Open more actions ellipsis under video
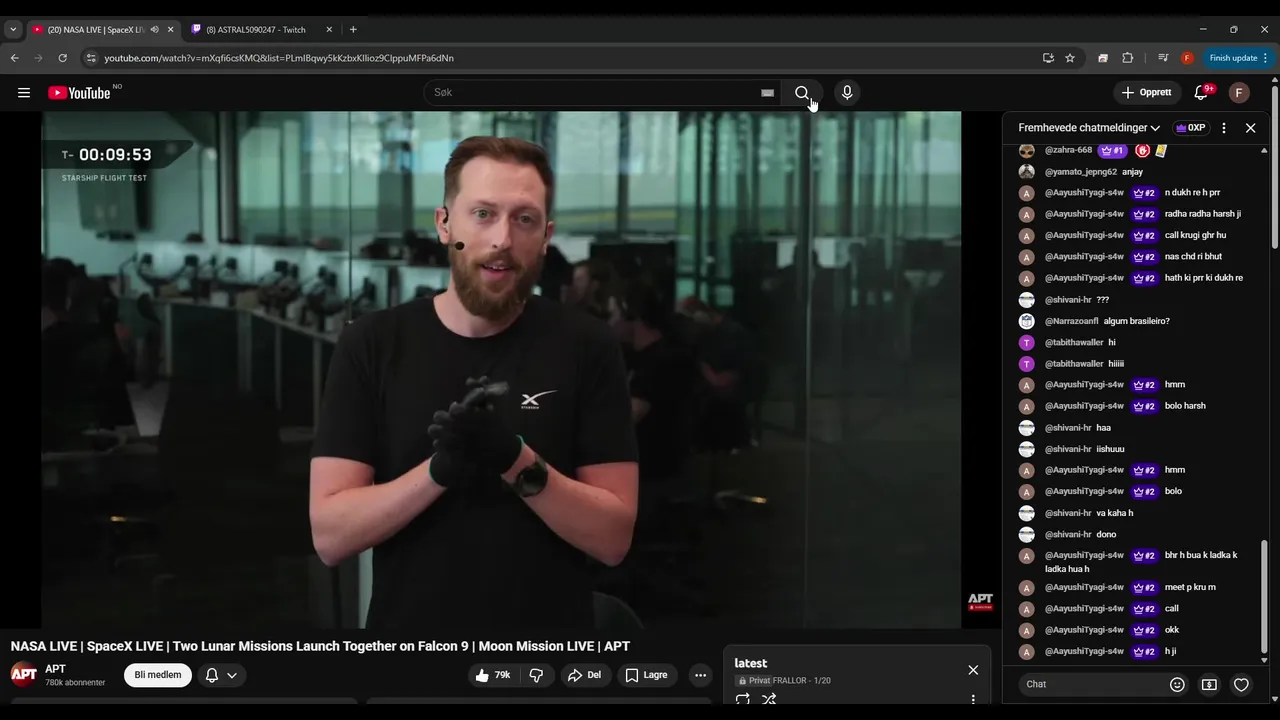This screenshot has width=1280, height=720. point(700,675)
